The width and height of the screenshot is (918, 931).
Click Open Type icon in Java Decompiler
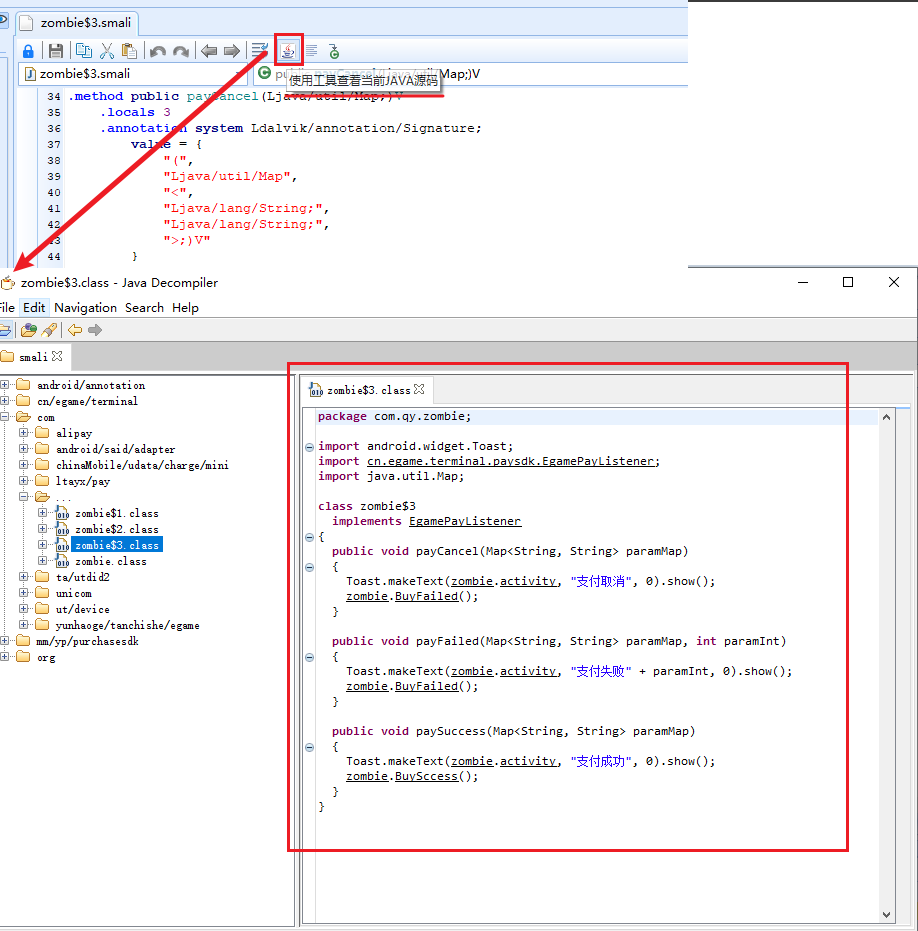coord(29,330)
